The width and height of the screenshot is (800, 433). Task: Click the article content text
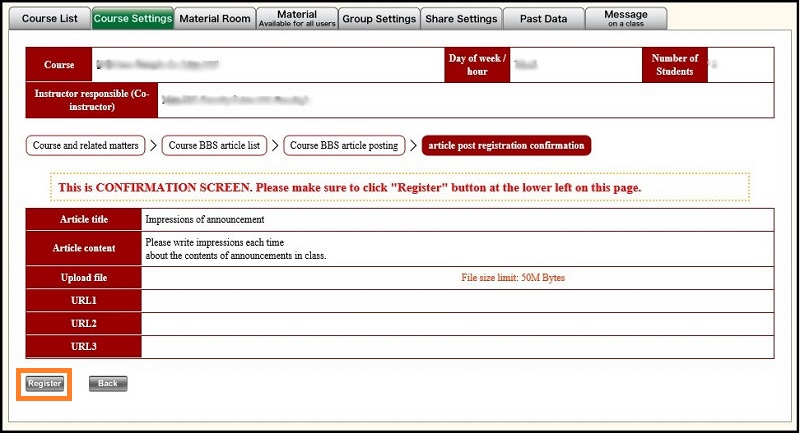[x=236, y=249]
